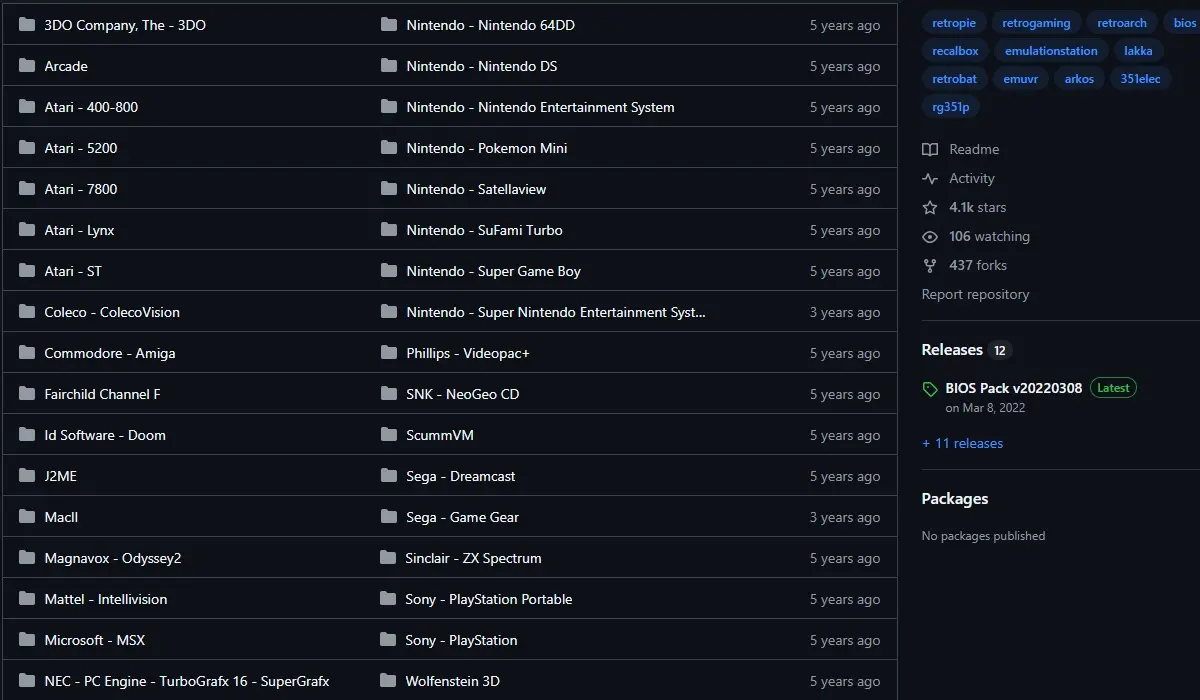Click the eye icon beside 106 watching
1200x700 pixels.
(x=930, y=236)
